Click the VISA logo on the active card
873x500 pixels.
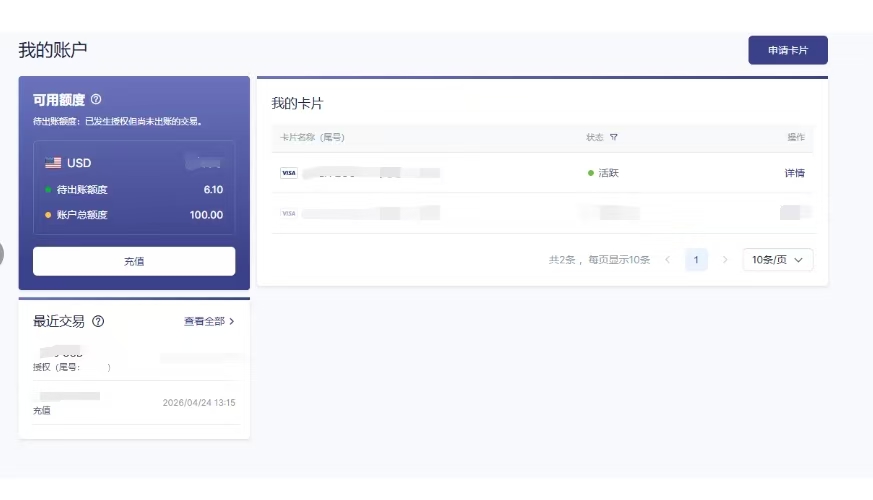[288, 173]
